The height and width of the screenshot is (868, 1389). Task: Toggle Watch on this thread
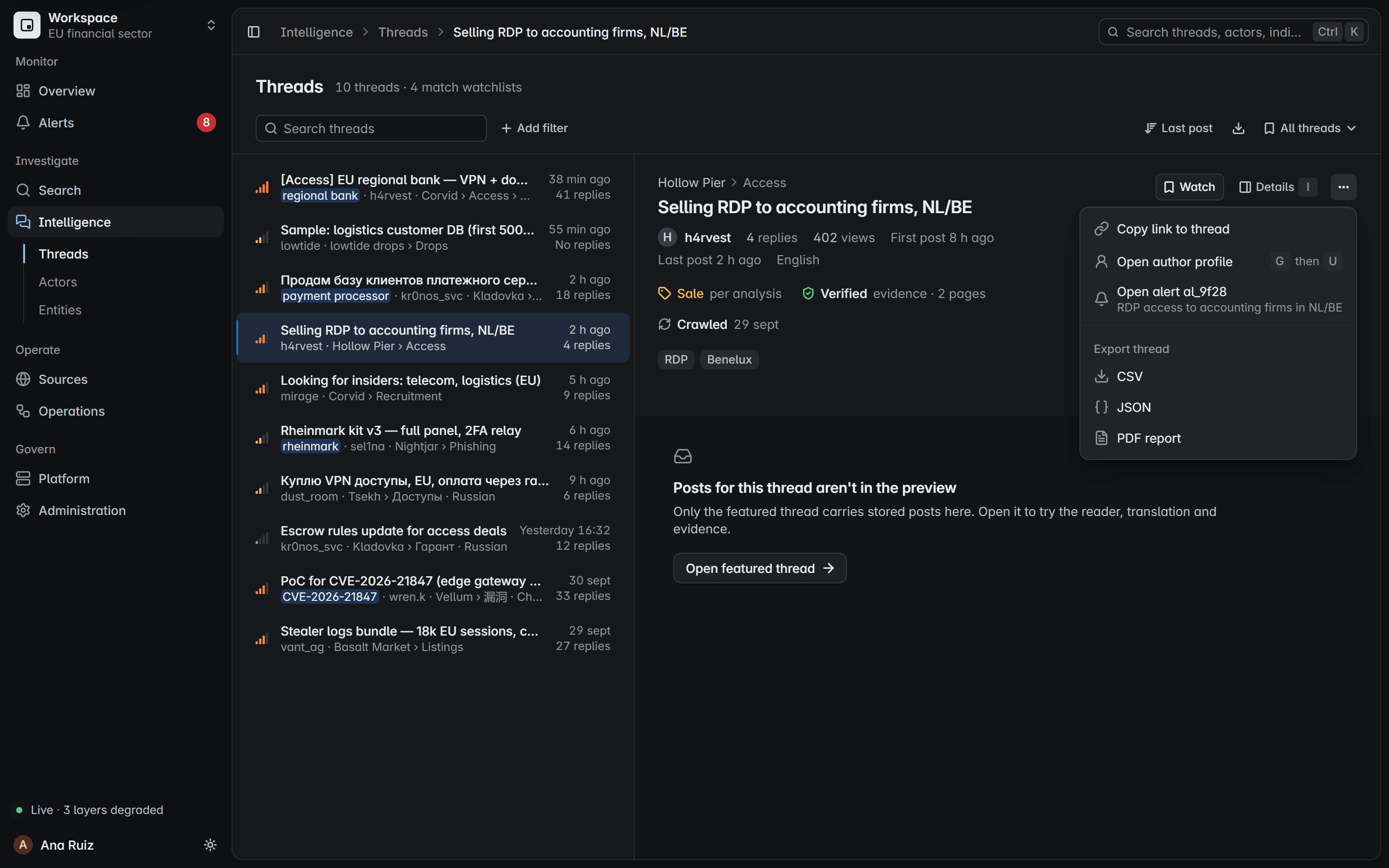tap(1189, 187)
